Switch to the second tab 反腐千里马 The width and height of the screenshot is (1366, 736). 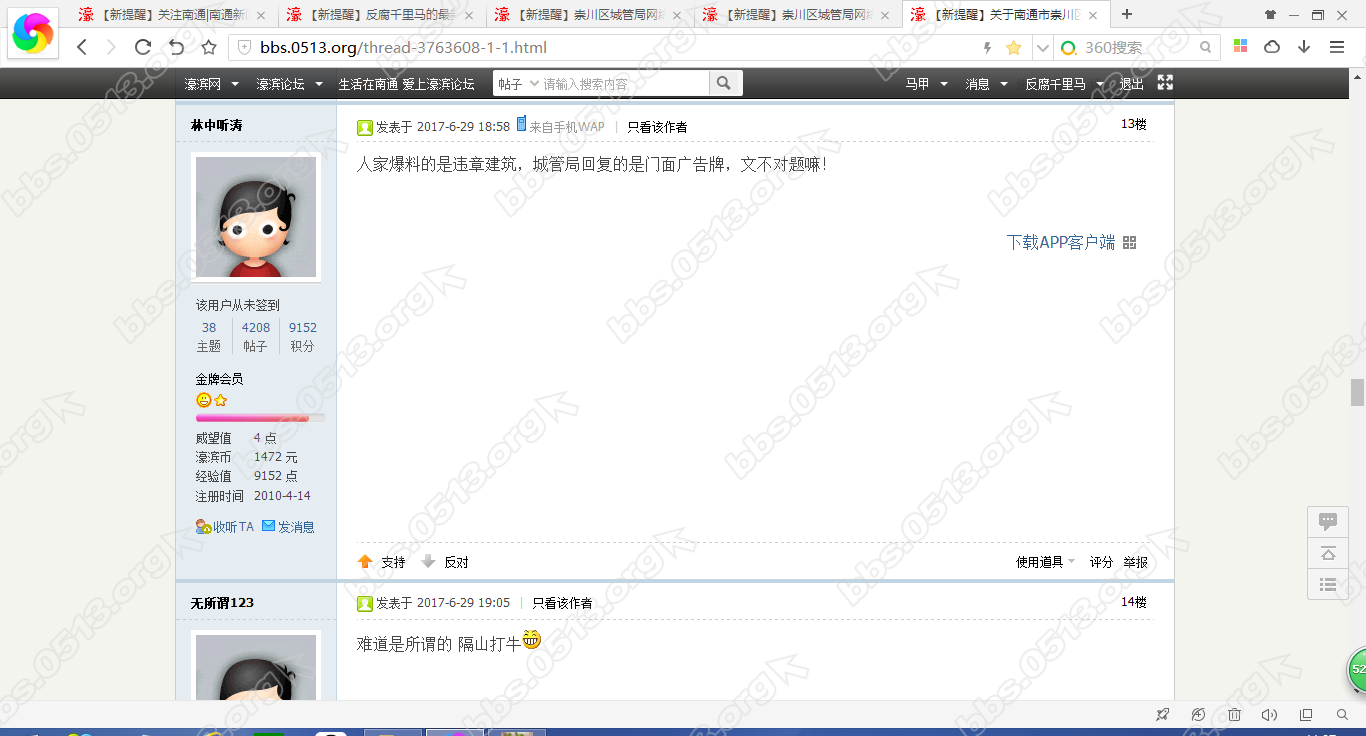pyautogui.click(x=380, y=15)
